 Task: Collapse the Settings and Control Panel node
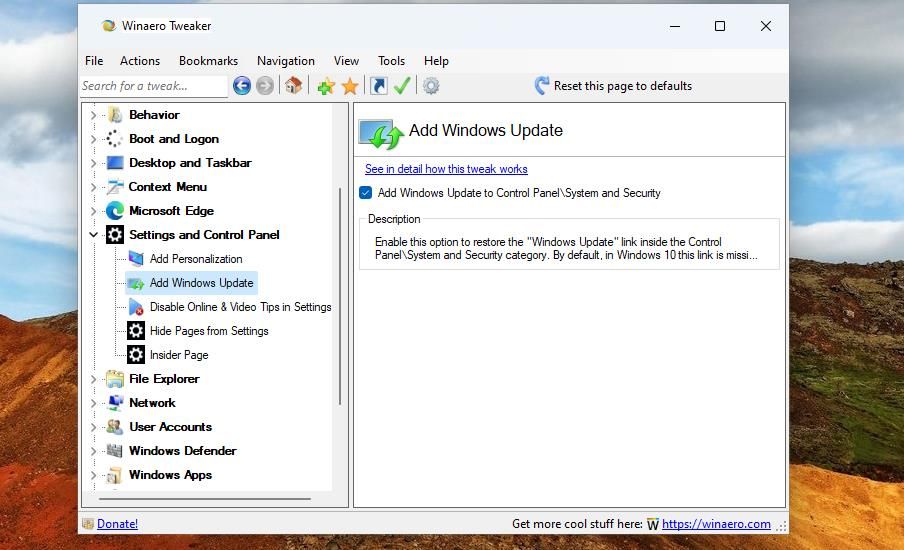pos(93,235)
